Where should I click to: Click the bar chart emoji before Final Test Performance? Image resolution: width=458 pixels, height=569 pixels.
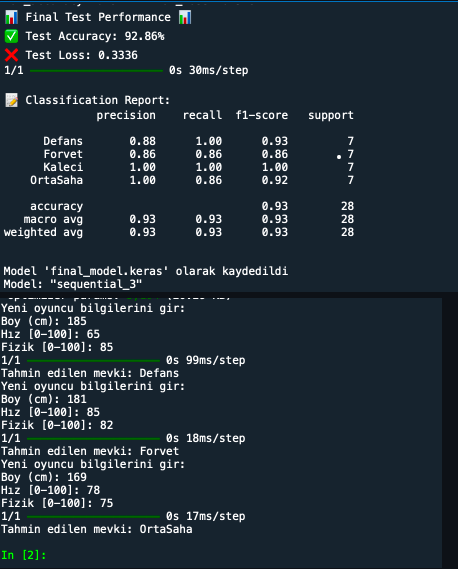tap(12, 17)
